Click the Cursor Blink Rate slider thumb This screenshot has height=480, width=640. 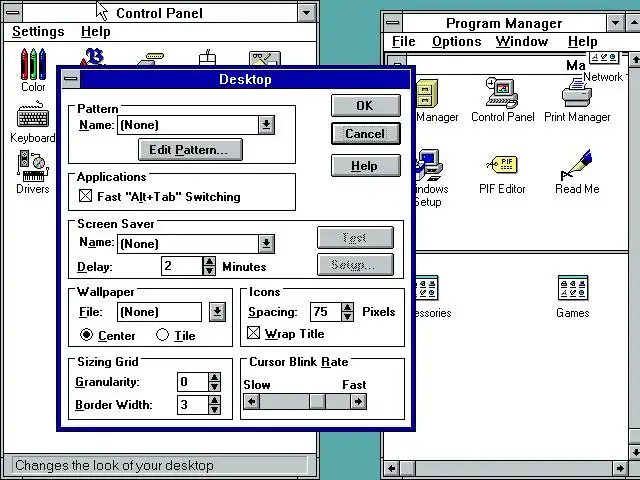pos(317,402)
